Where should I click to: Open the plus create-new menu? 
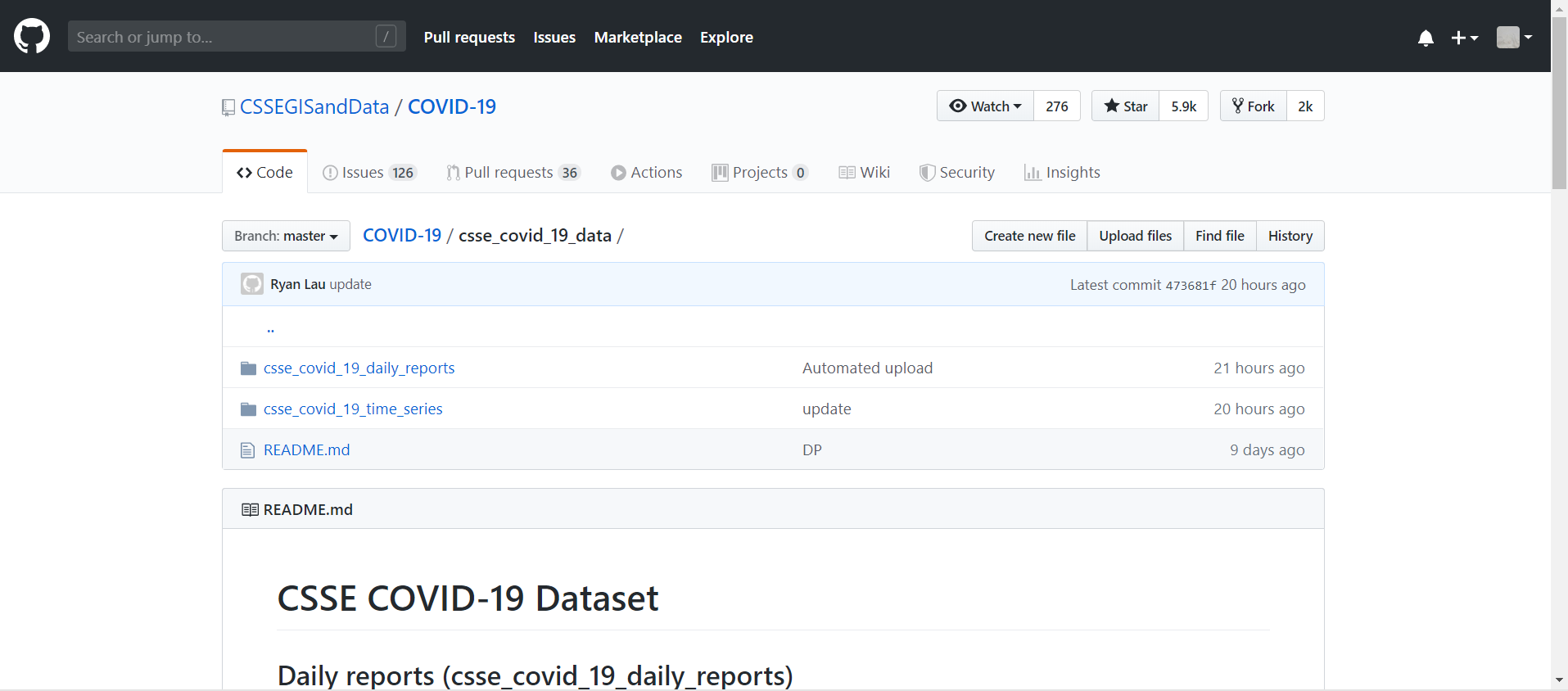pyautogui.click(x=1465, y=38)
